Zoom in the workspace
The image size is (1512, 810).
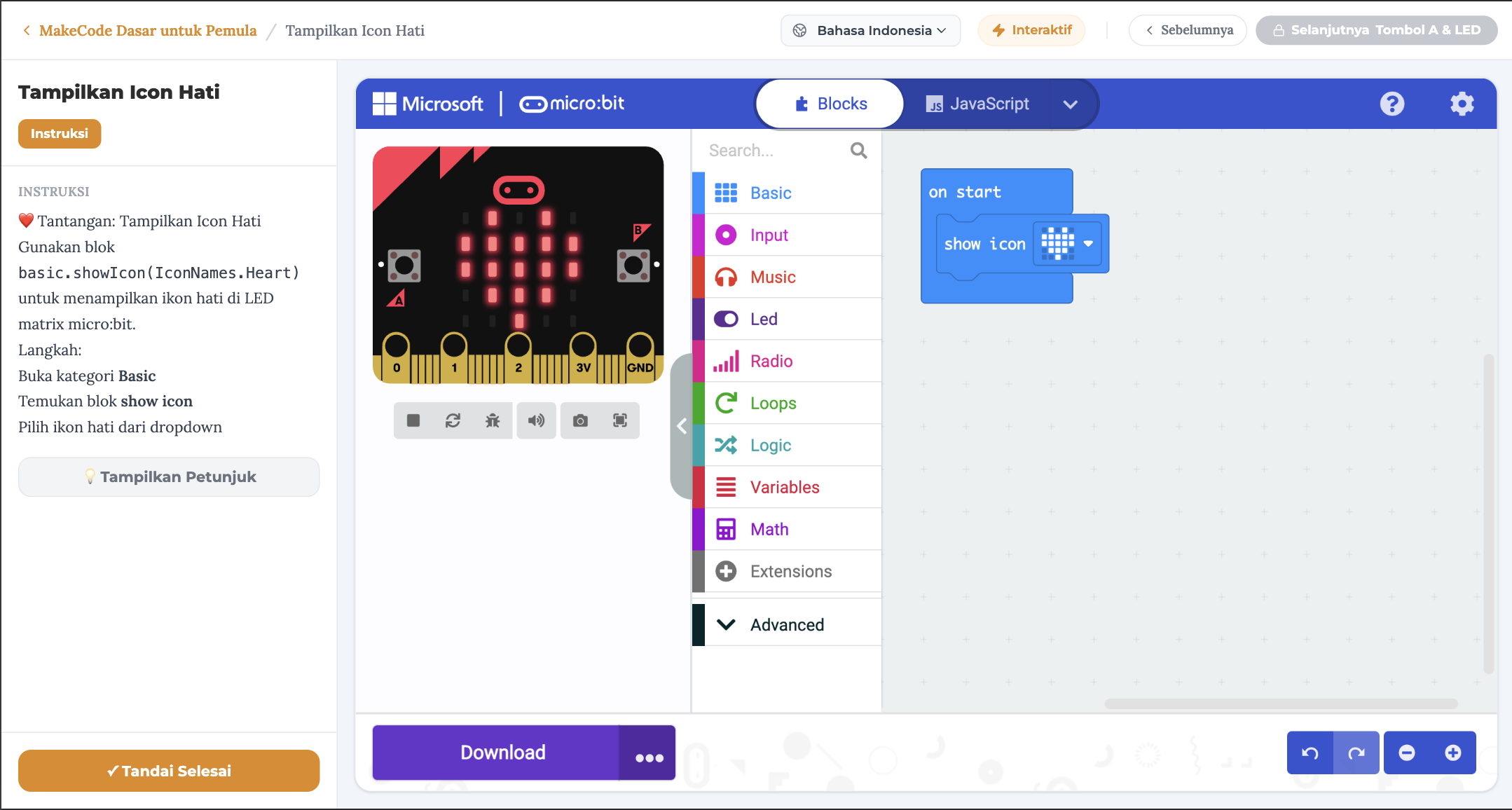1453,753
